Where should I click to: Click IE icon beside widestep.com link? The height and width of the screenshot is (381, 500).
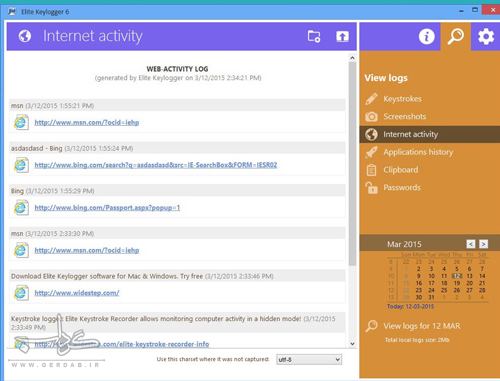(21, 293)
